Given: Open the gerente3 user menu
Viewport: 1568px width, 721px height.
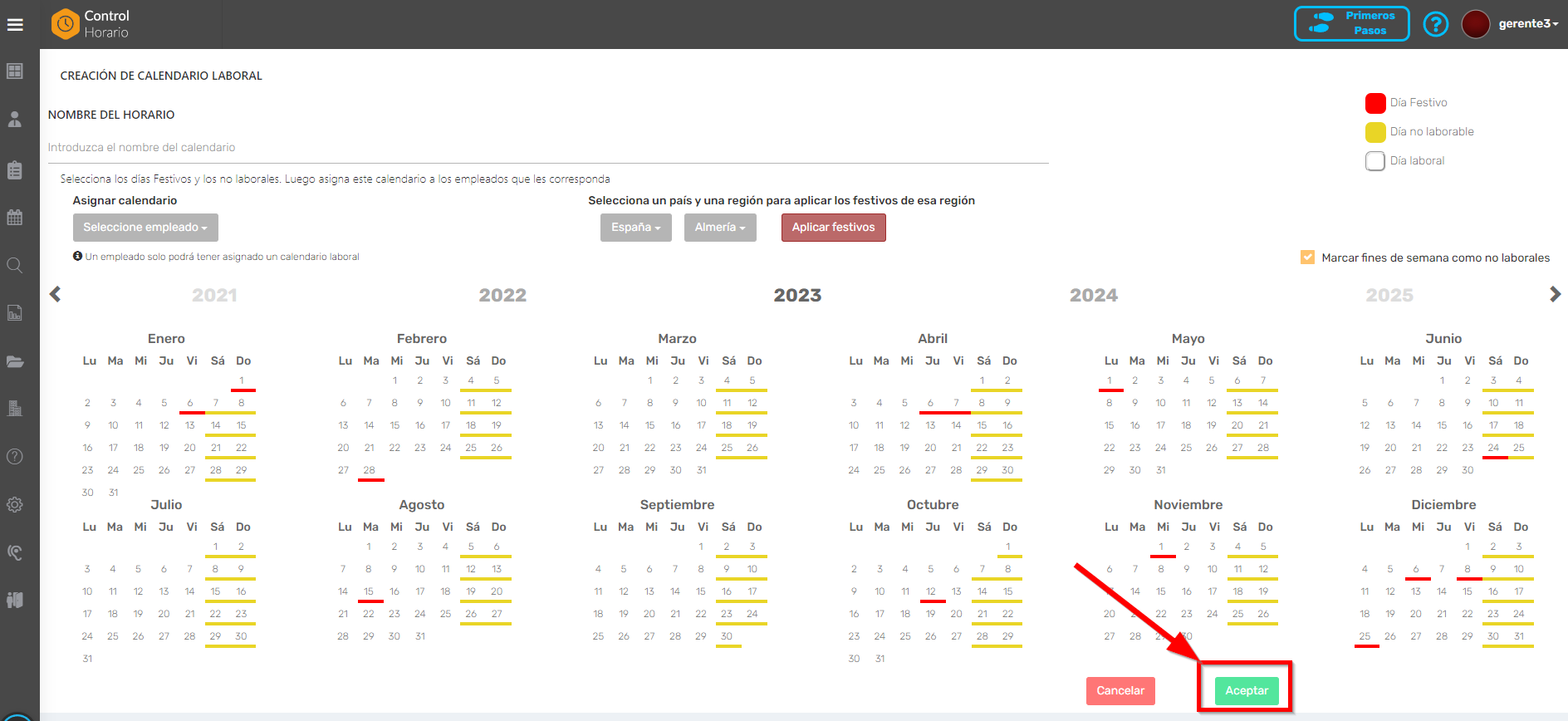Looking at the screenshot, I should click(1528, 24).
